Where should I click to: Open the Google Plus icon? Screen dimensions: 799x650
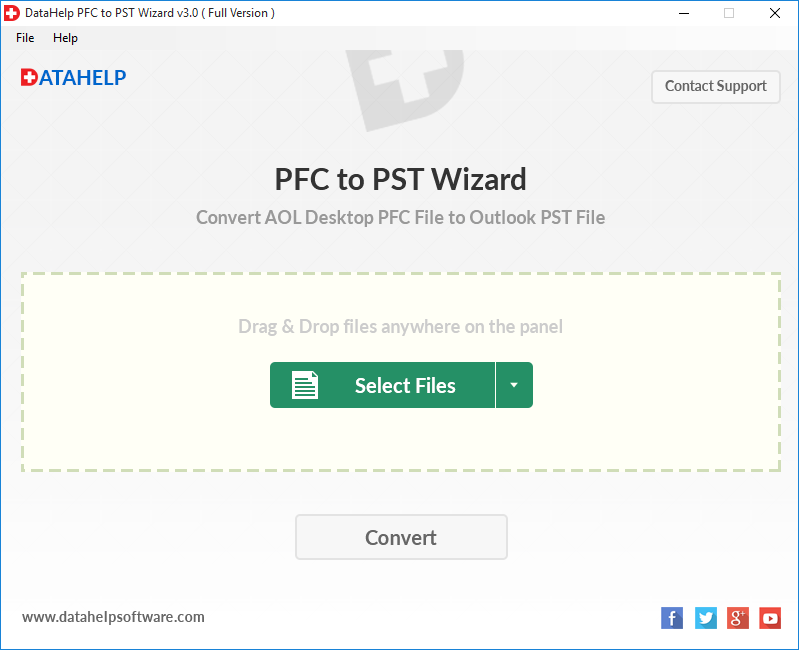tap(737, 618)
